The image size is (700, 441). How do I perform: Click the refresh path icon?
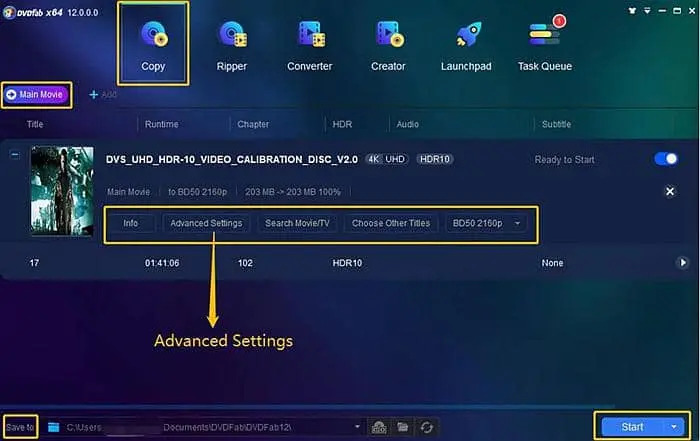(426, 427)
